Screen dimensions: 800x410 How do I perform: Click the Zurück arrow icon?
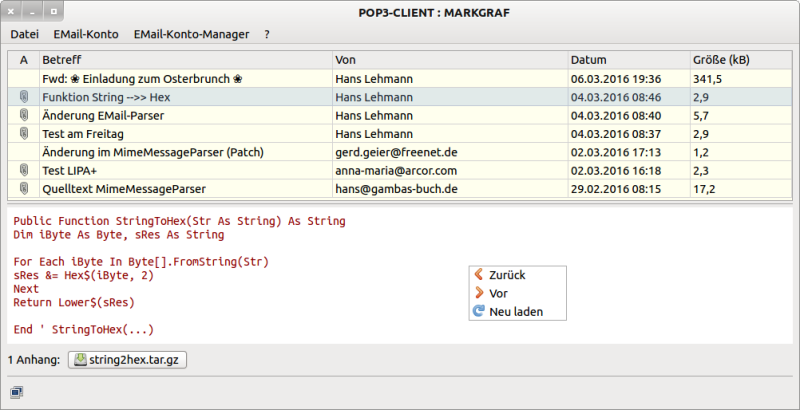(x=478, y=275)
